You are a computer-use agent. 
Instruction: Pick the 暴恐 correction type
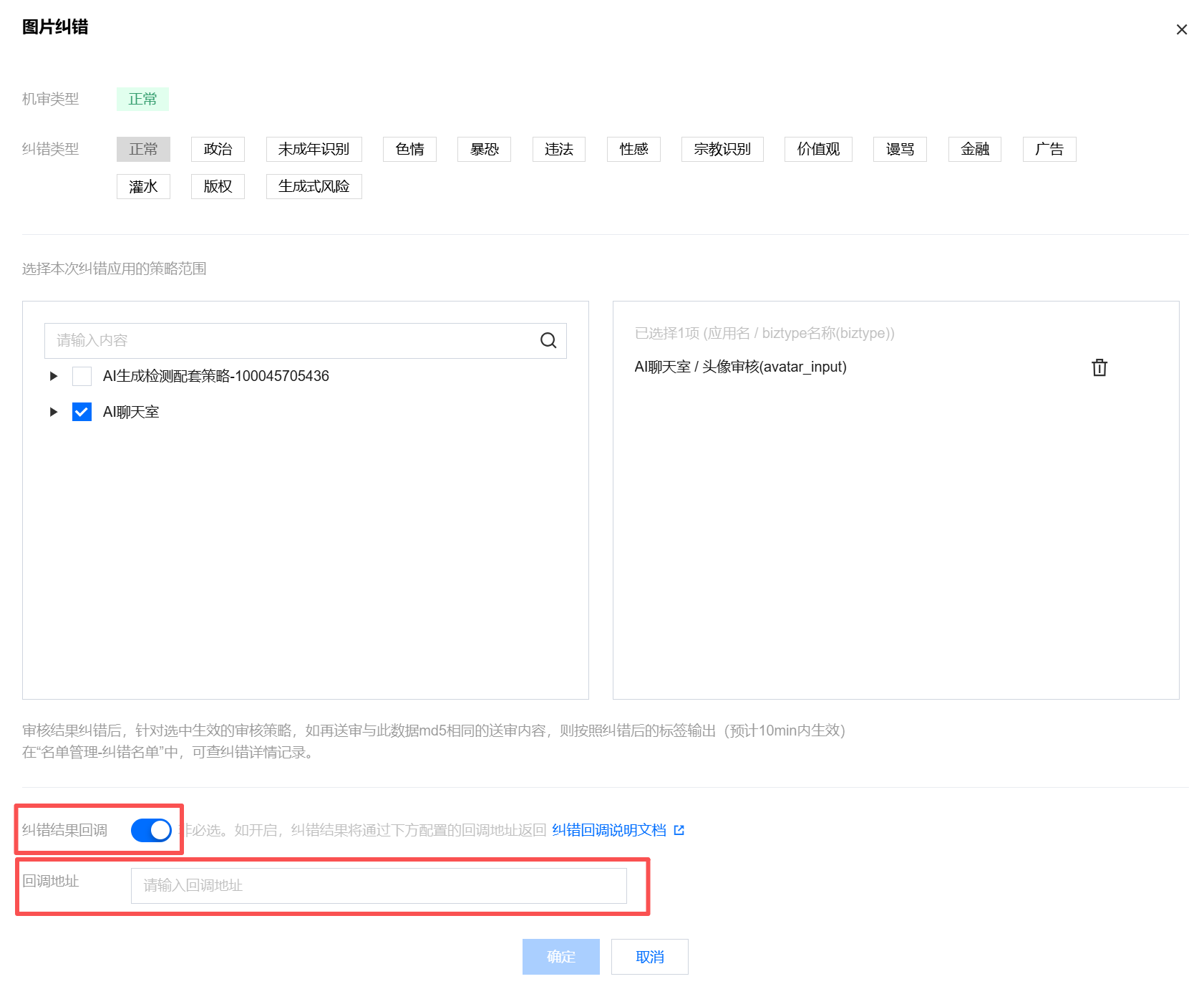click(484, 149)
